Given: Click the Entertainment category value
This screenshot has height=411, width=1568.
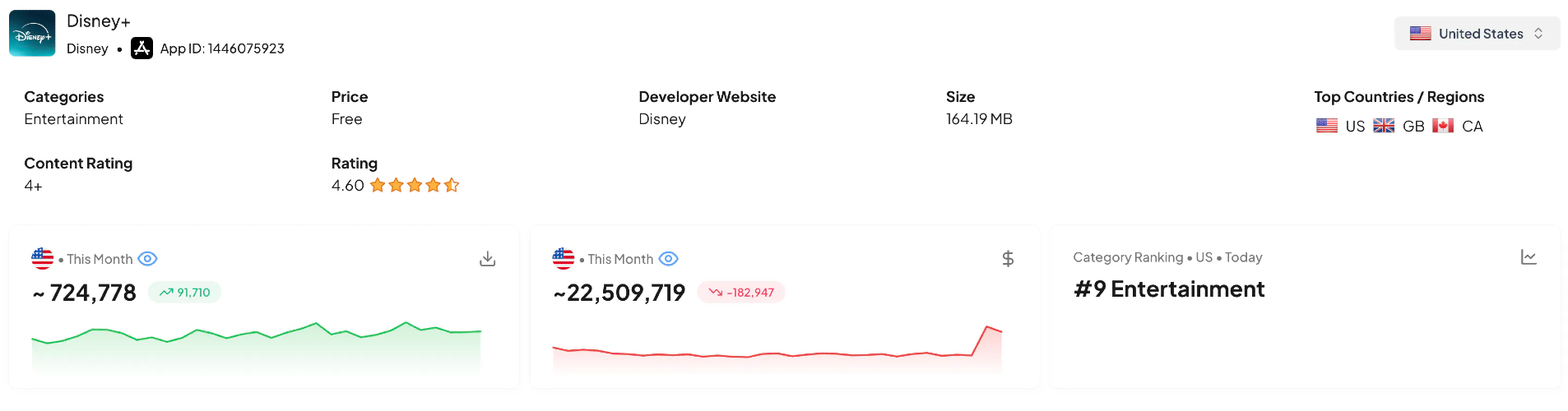Looking at the screenshot, I should (x=74, y=119).
